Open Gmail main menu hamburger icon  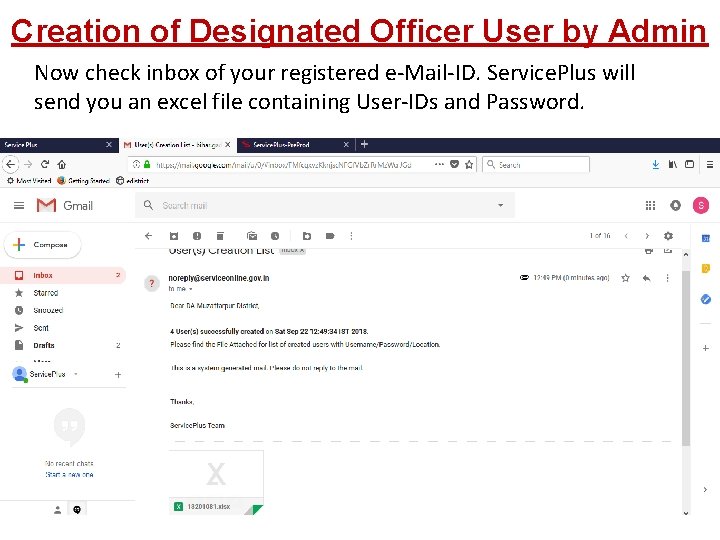[19, 205]
